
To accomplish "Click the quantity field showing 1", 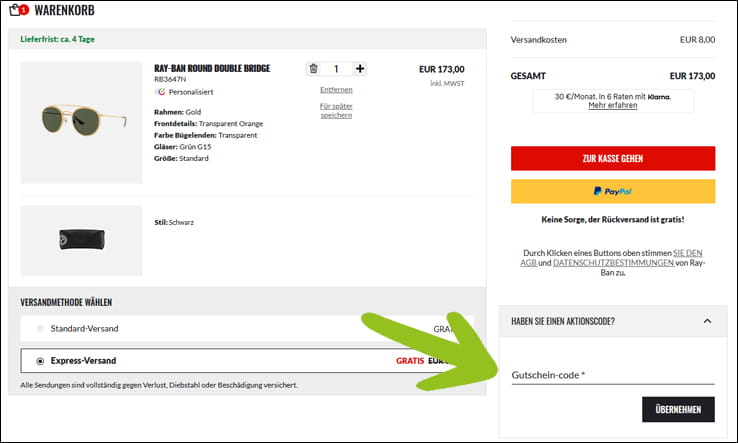I will coord(336,69).
